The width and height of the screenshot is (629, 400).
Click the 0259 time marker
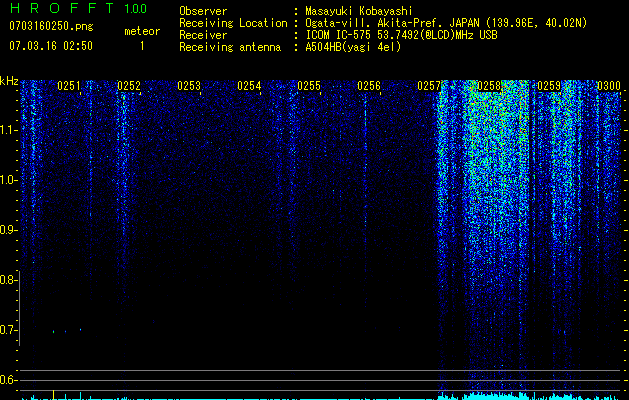(549, 86)
